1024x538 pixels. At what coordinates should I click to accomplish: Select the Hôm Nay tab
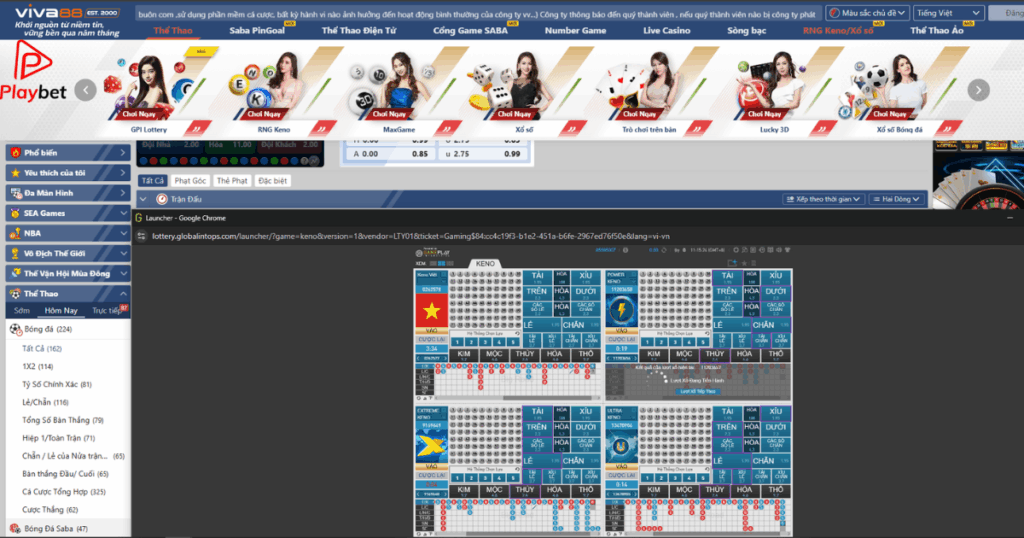click(x=61, y=310)
